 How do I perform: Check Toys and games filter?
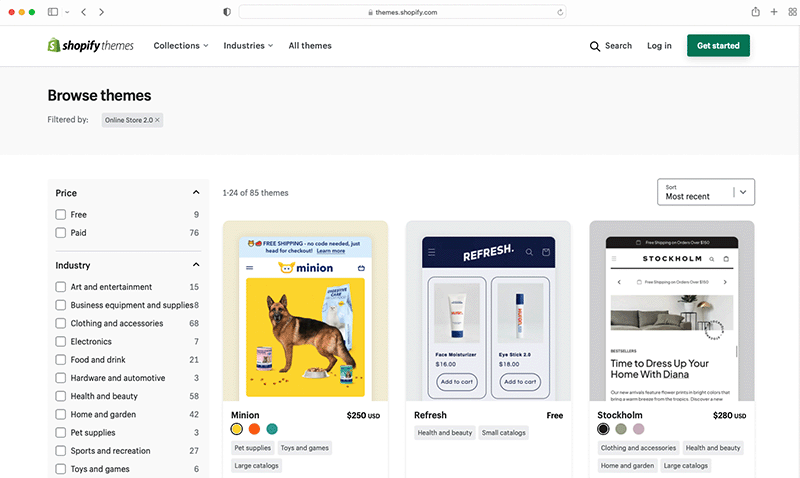[61, 469]
